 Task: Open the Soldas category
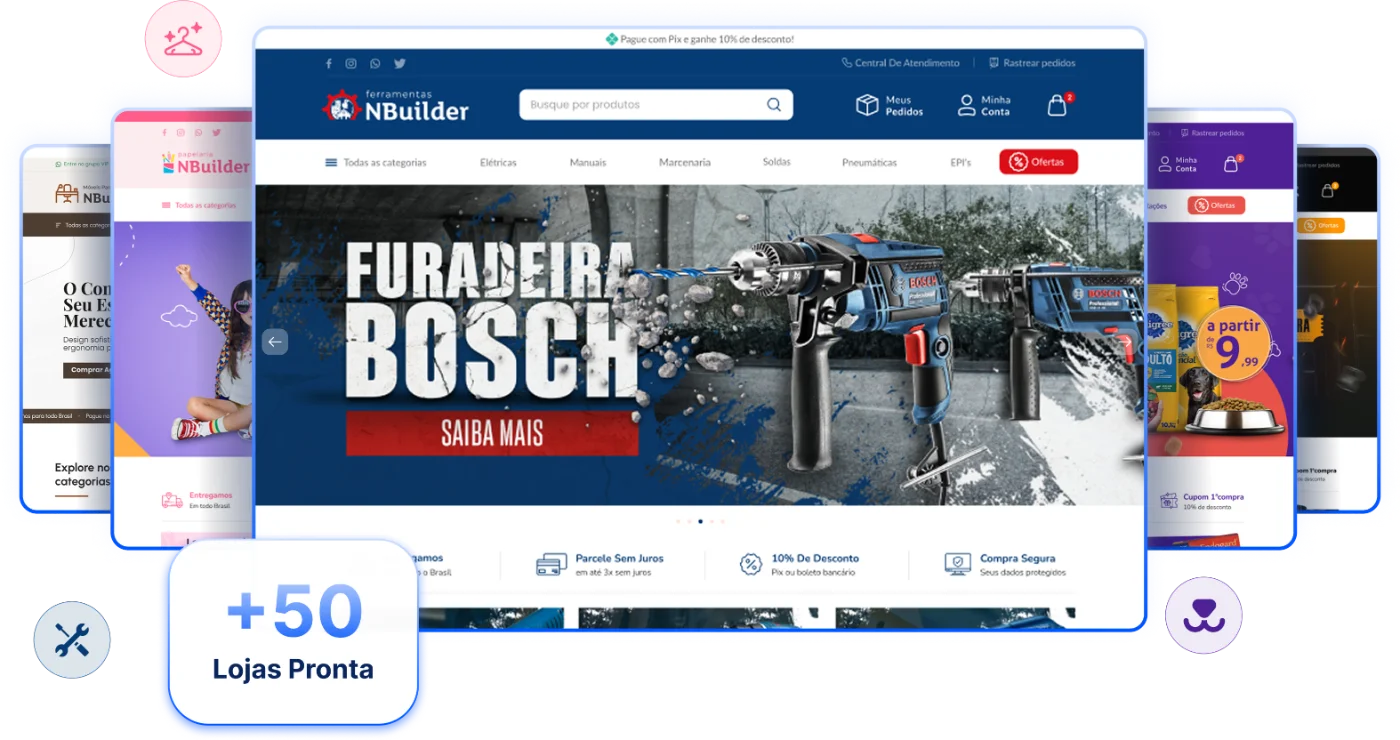point(776,162)
